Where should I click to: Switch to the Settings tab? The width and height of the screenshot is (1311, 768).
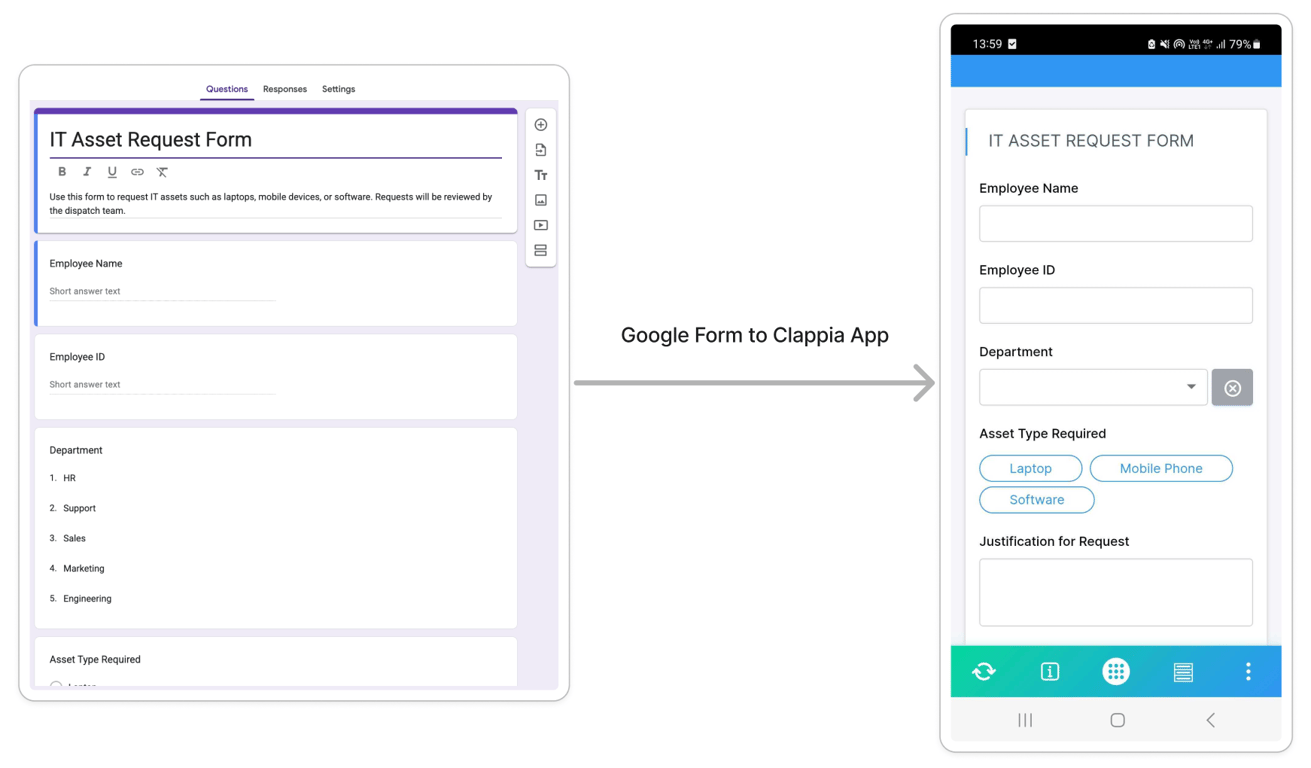click(339, 89)
